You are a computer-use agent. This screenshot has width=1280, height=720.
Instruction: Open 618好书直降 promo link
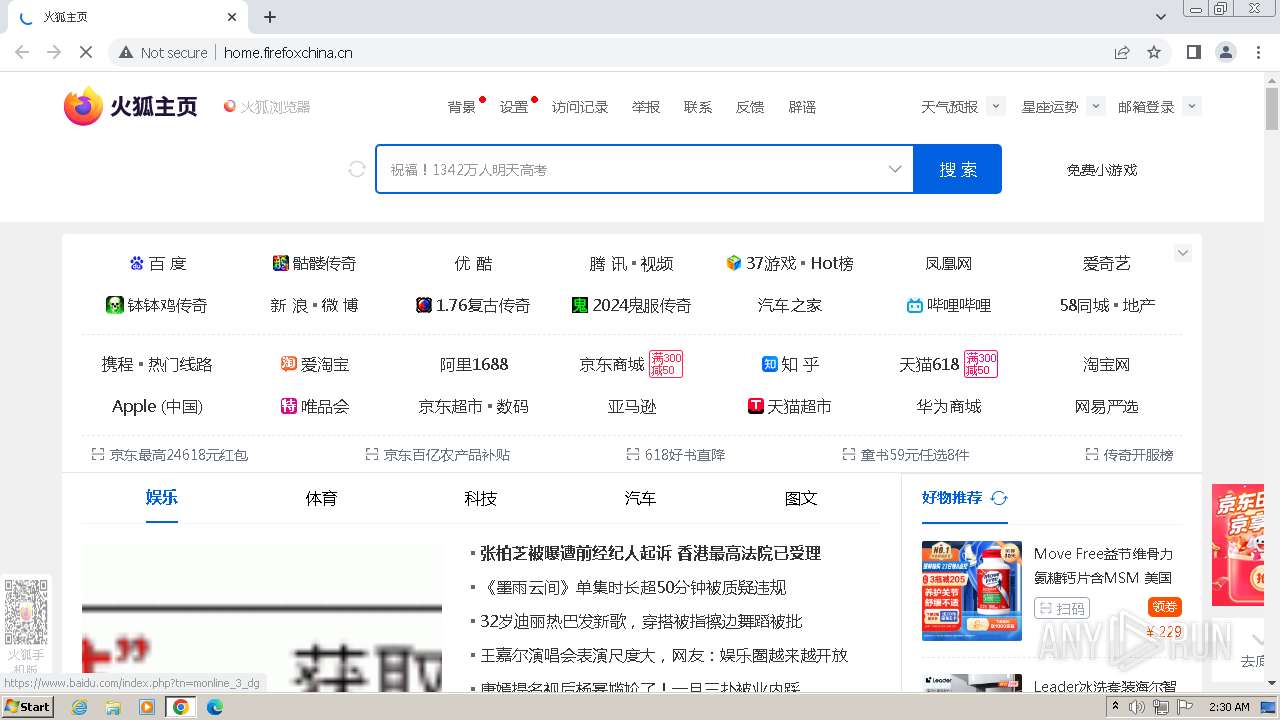coord(676,455)
